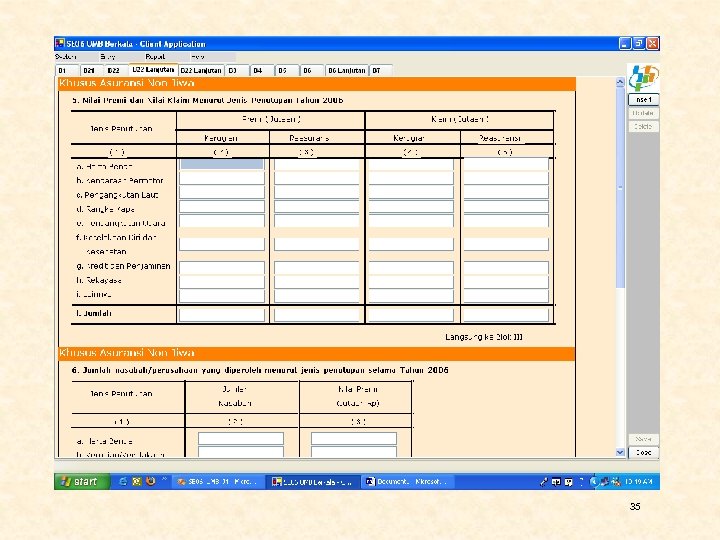The width and height of the screenshot is (720, 540).
Task: Focus Premi Kerugian field for Pengangkutan Udara
Action: (x=222, y=221)
